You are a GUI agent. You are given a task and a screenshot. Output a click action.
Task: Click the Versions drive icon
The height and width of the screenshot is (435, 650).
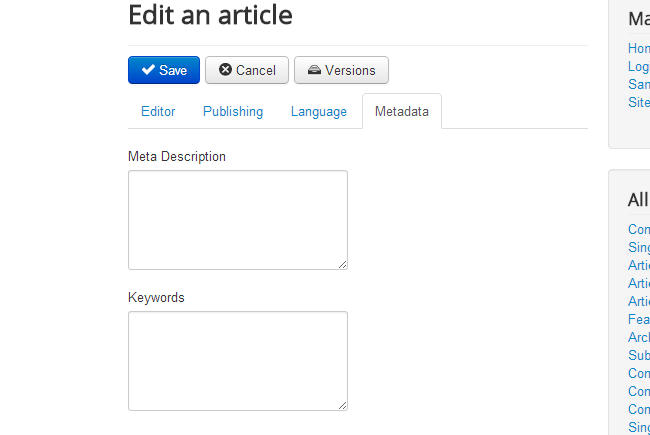[x=314, y=70]
